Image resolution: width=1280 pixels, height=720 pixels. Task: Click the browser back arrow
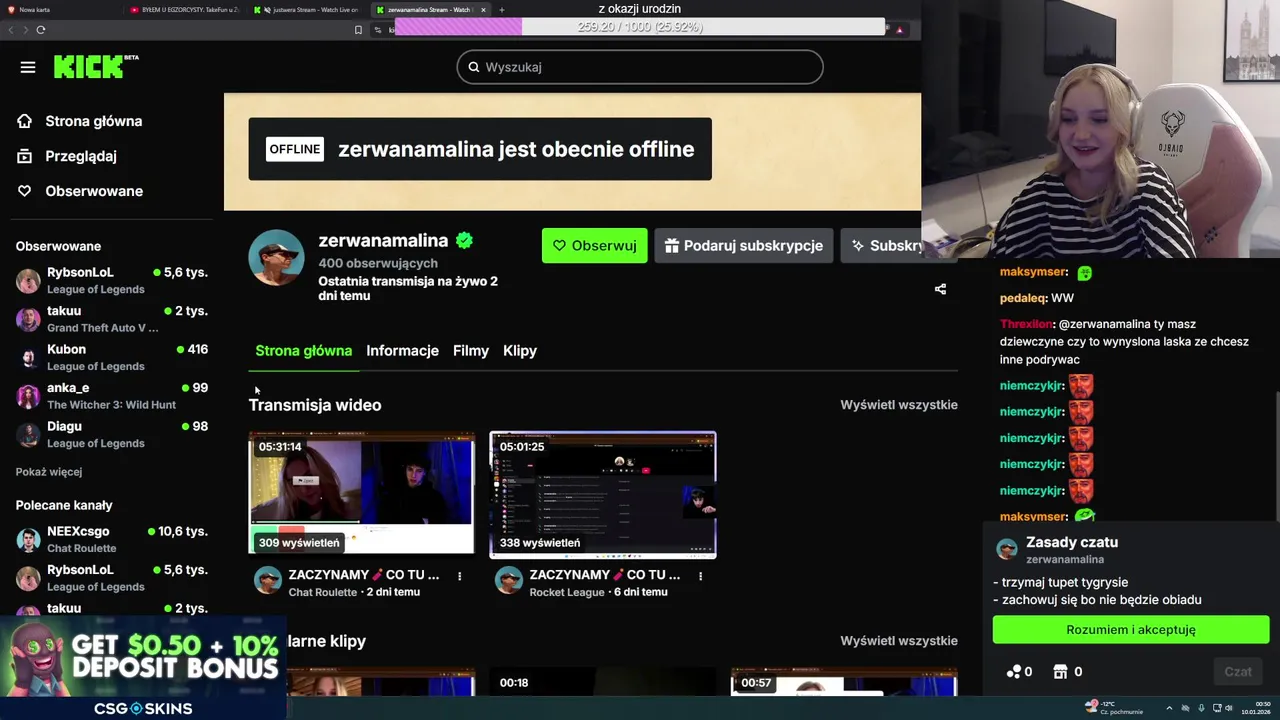click(x=11, y=29)
